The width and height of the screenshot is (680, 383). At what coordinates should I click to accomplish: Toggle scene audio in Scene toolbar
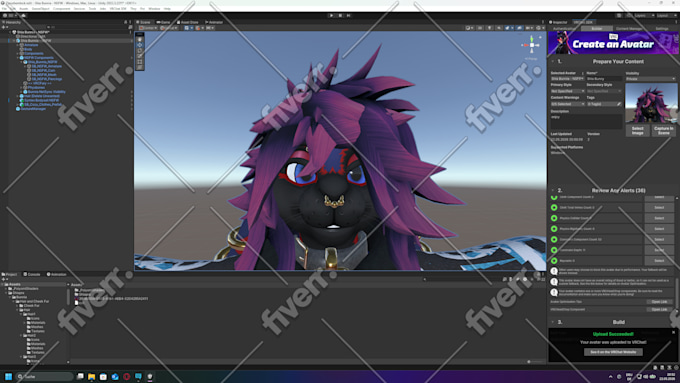[x=499, y=28]
